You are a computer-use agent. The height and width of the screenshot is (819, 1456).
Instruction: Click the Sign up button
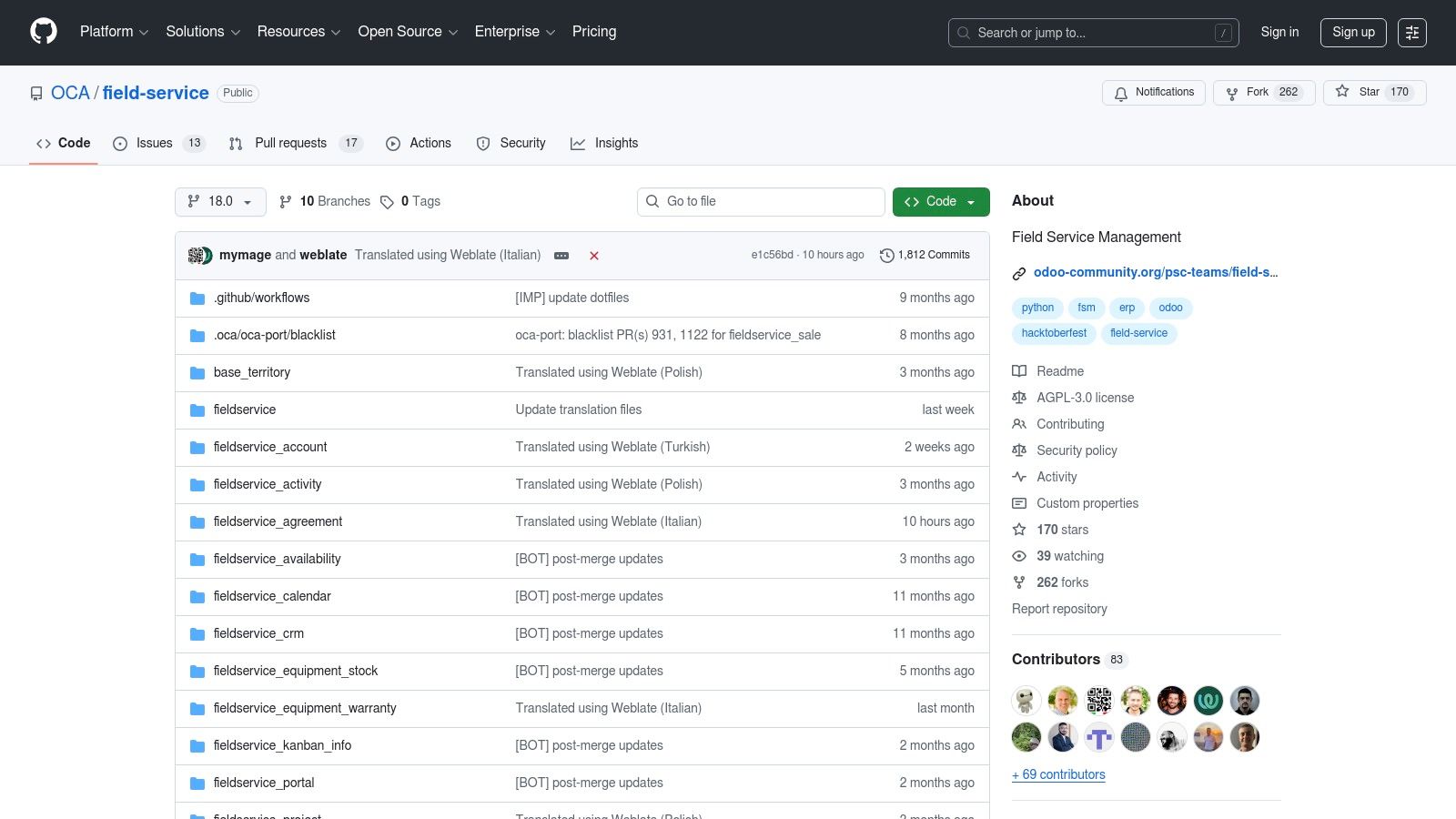click(x=1353, y=33)
